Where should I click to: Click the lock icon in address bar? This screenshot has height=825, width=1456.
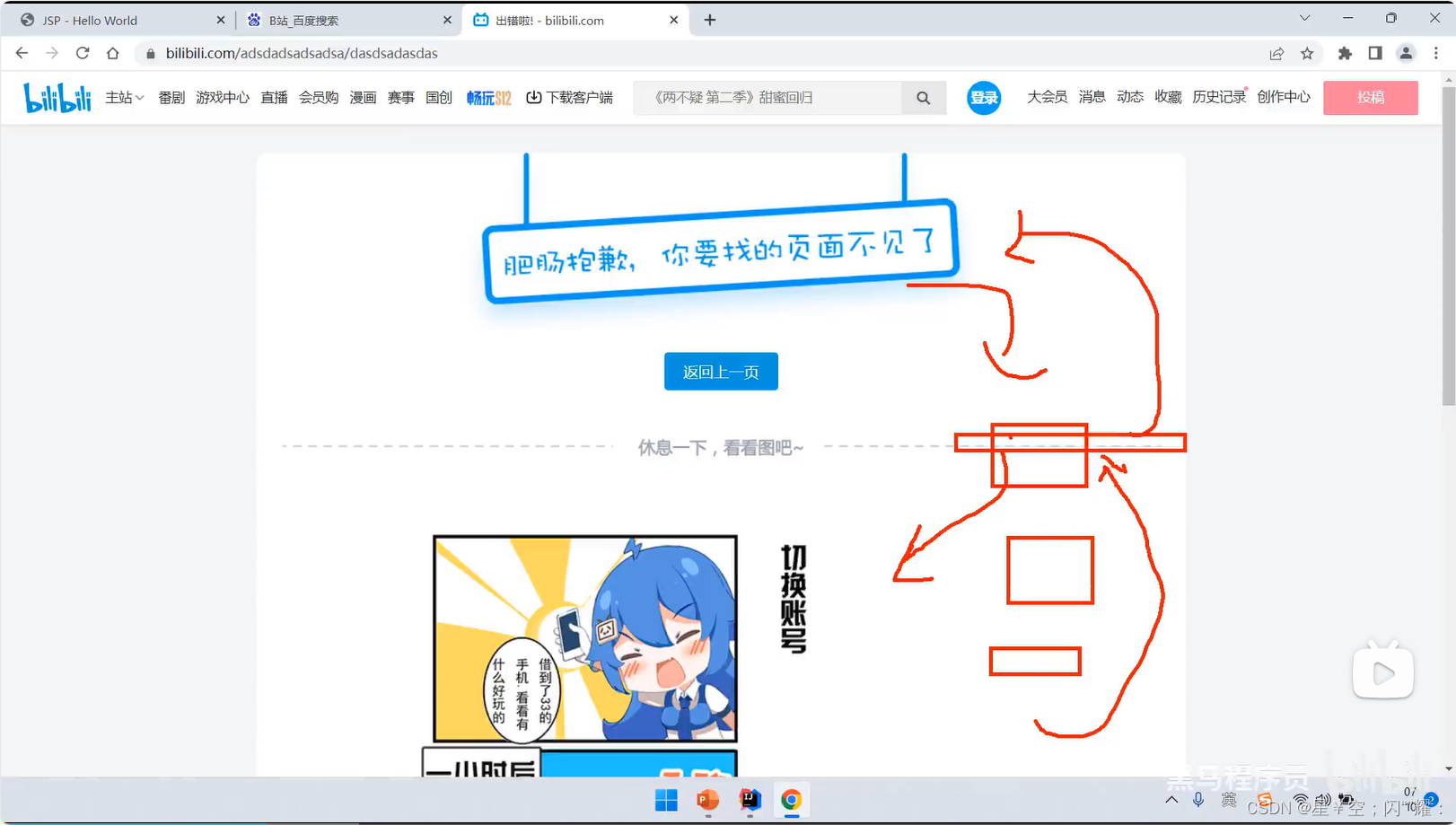click(150, 54)
